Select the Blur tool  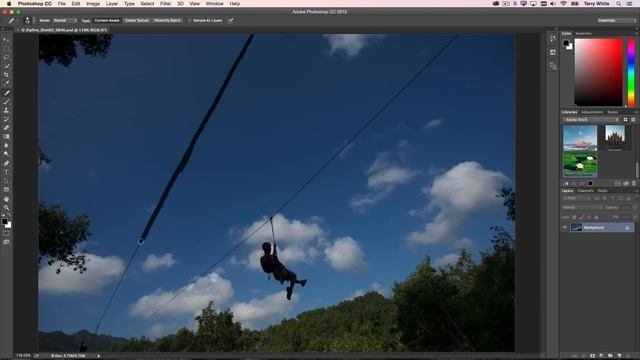pyautogui.click(x=6, y=145)
